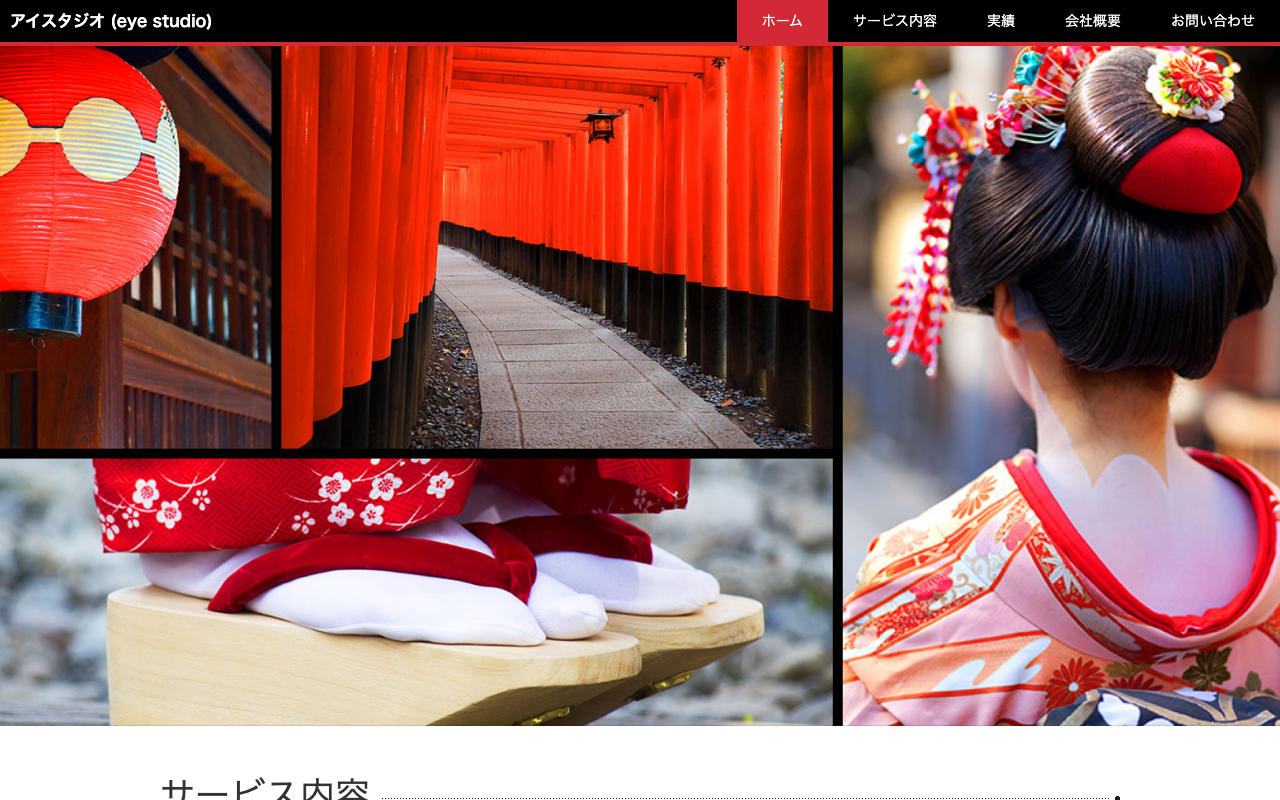1280x800 pixels.
Task: Open お問い合わせ contact menu item
Action: [x=1213, y=21]
